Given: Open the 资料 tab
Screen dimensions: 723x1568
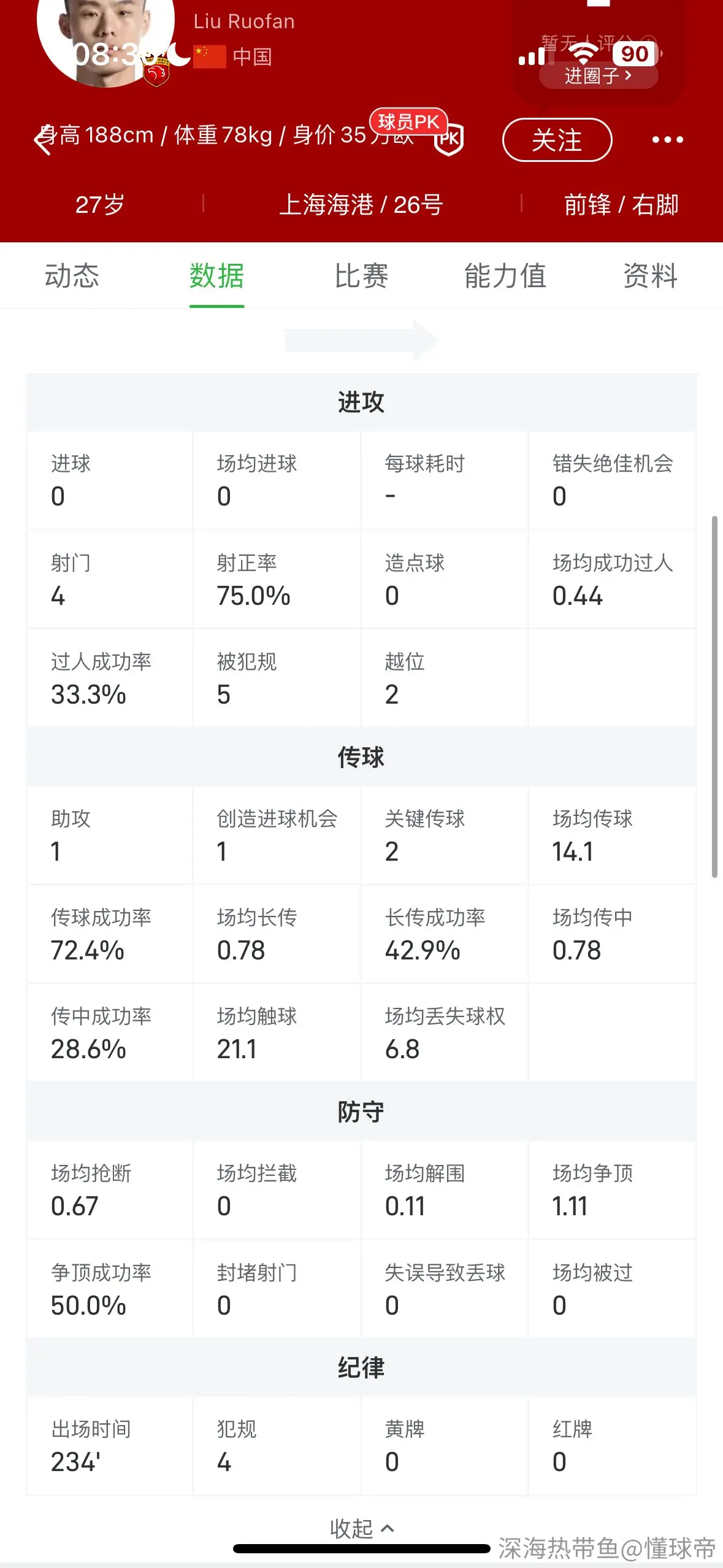Looking at the screenshot, I should point(651,275).
